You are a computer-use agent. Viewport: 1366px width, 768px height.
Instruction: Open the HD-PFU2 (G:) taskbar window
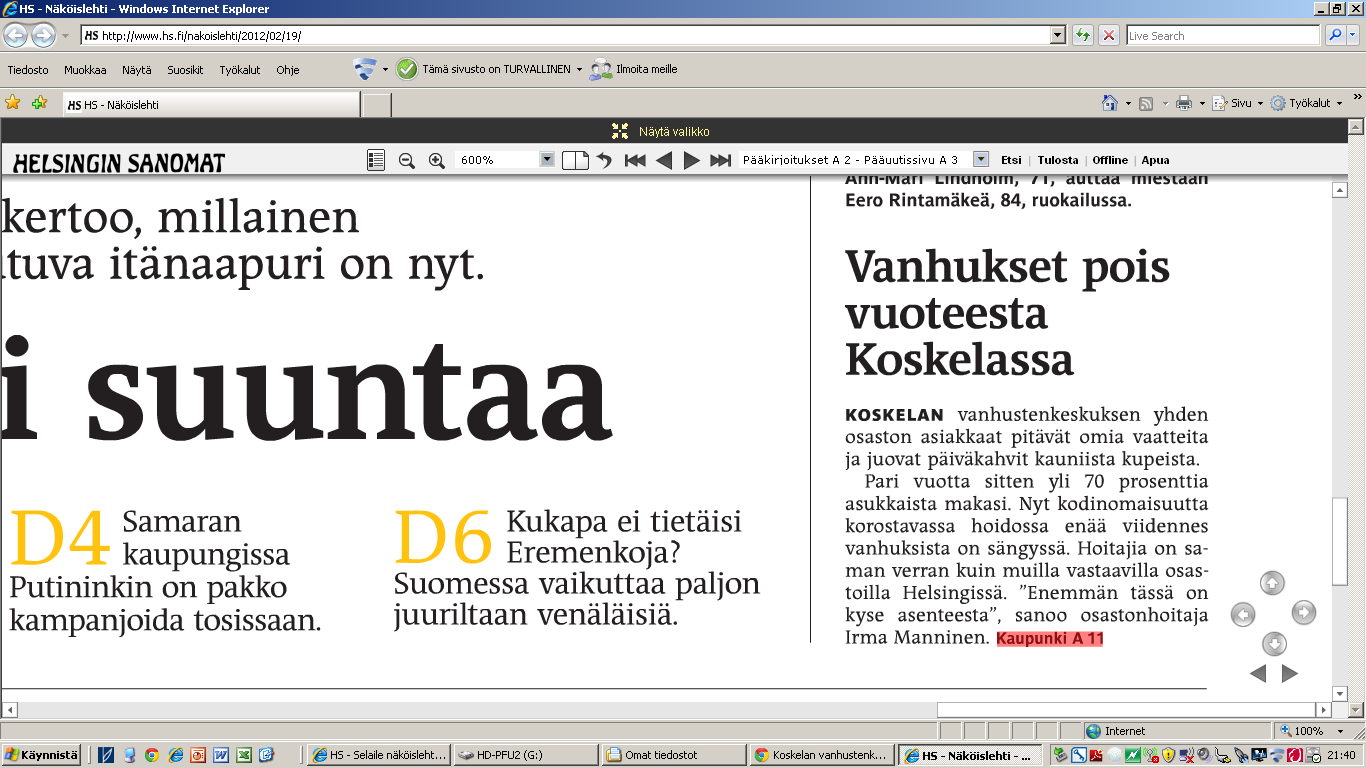[525, 755]
